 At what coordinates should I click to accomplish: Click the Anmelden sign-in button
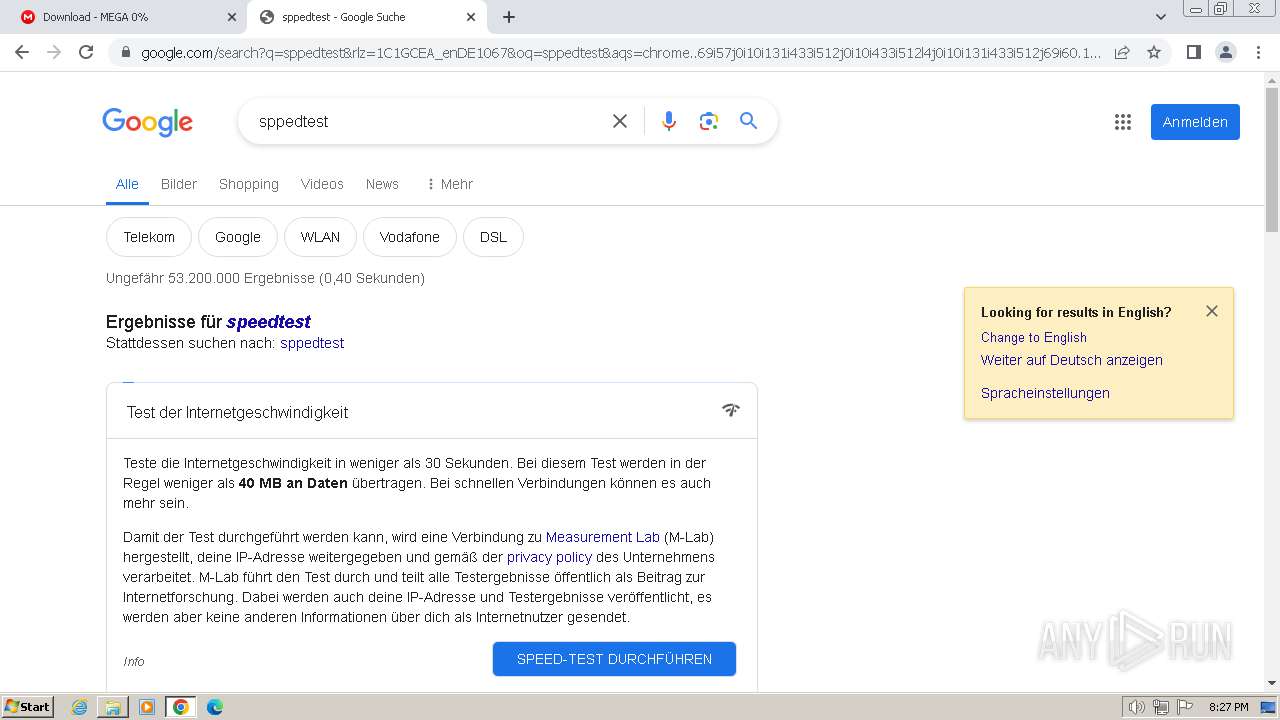[x=1195, y=122]
